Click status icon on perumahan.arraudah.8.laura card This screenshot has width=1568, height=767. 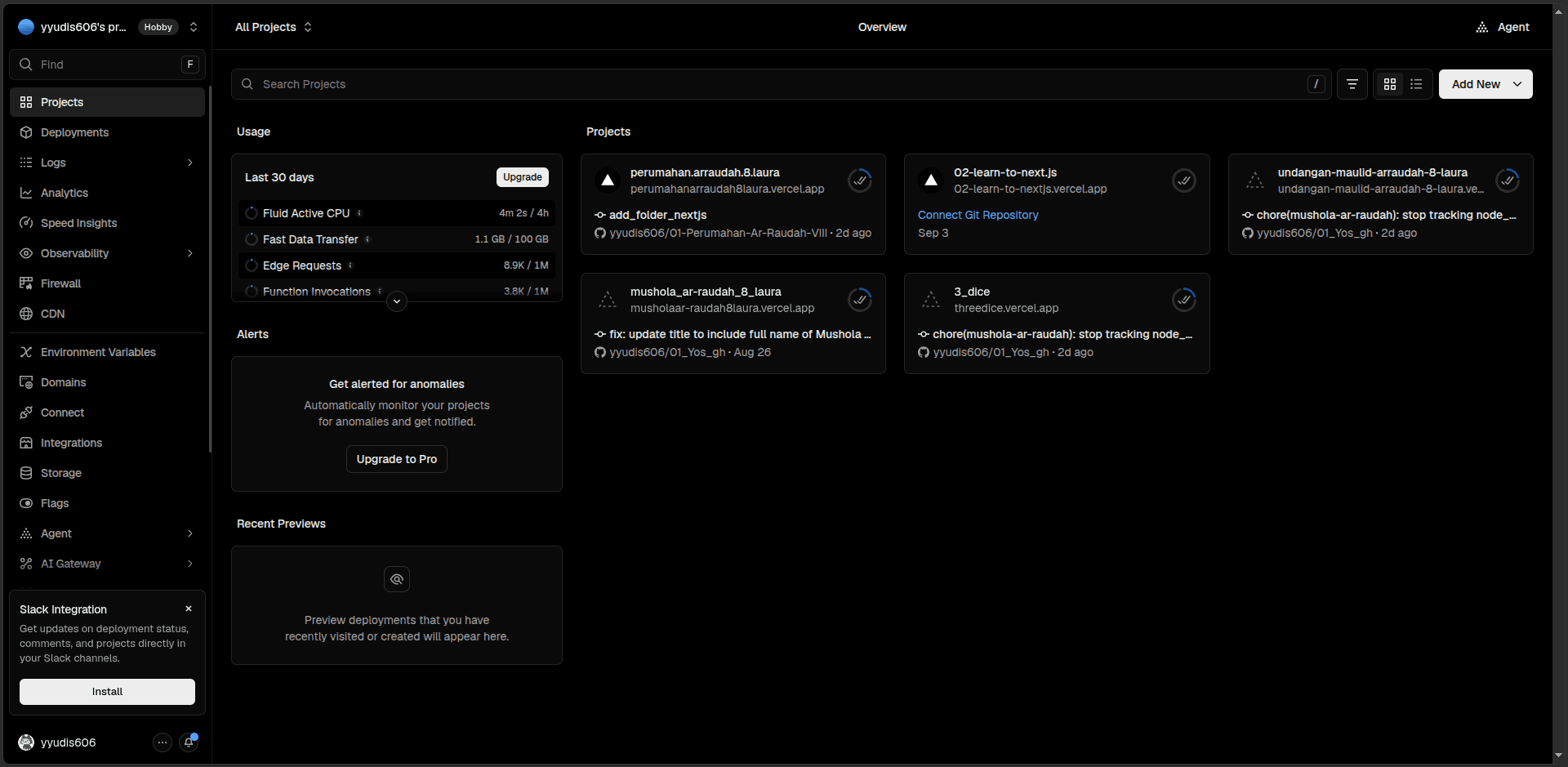pyautogui.click(x=860, y=181)
